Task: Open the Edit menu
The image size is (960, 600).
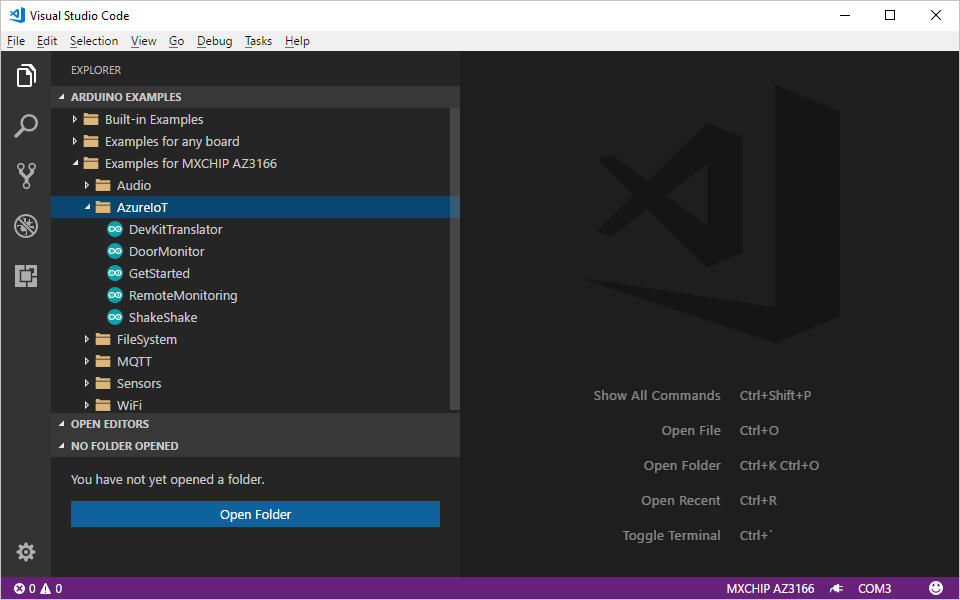Action: point(47,41)
